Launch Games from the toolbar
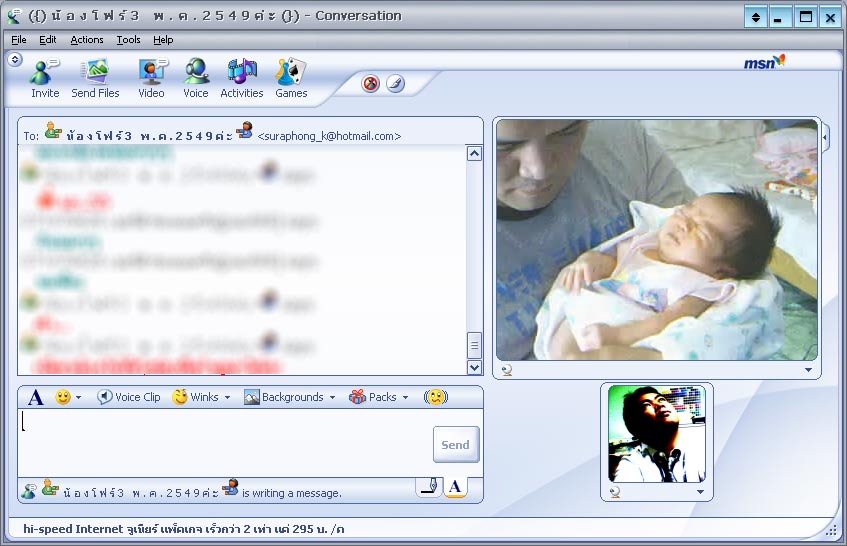 tap(291, 77)
